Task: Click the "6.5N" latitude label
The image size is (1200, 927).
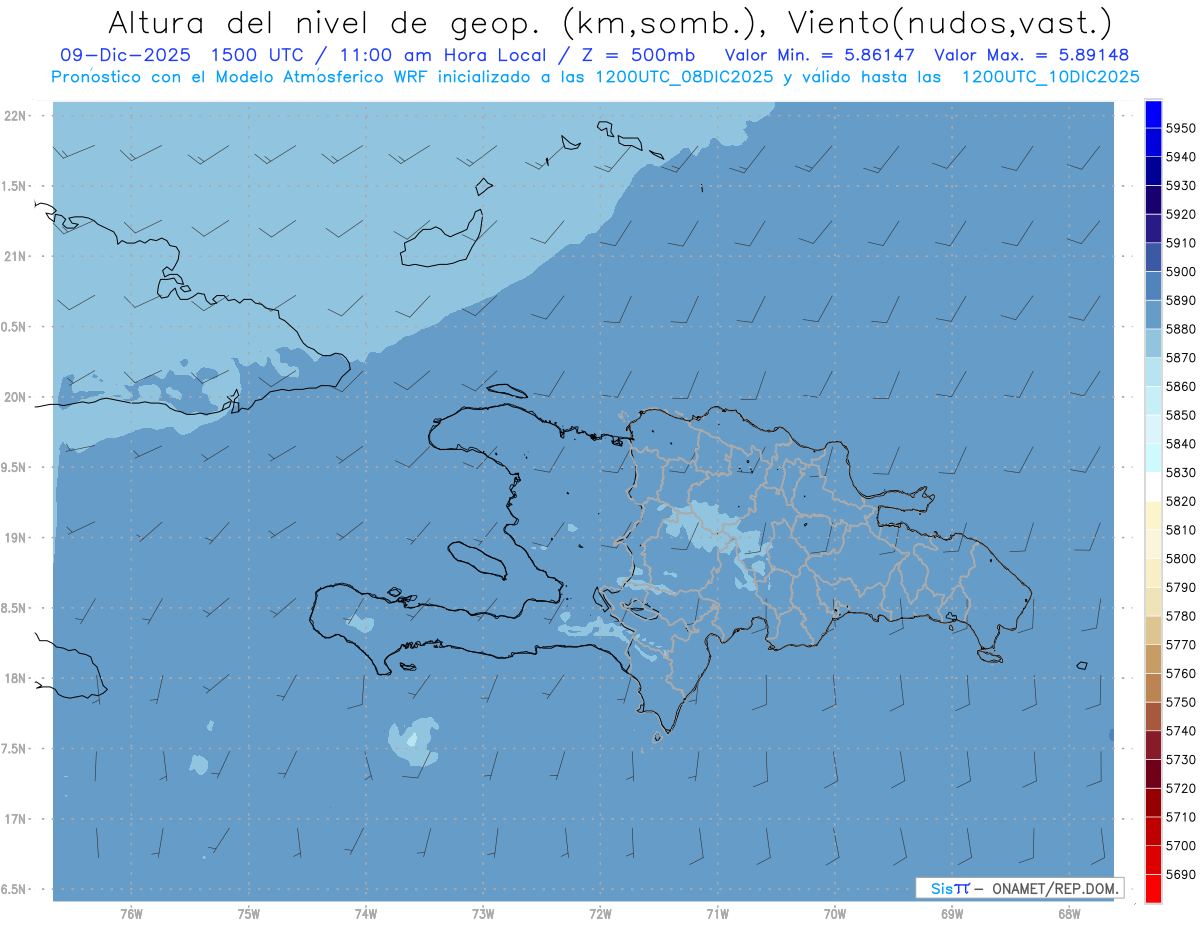Action: click(13, 889)
